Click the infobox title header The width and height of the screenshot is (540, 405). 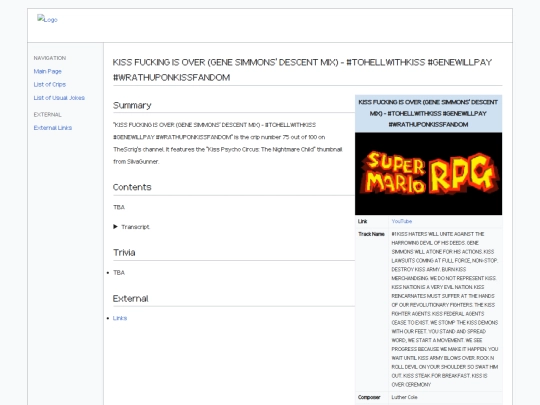point(428,113)
